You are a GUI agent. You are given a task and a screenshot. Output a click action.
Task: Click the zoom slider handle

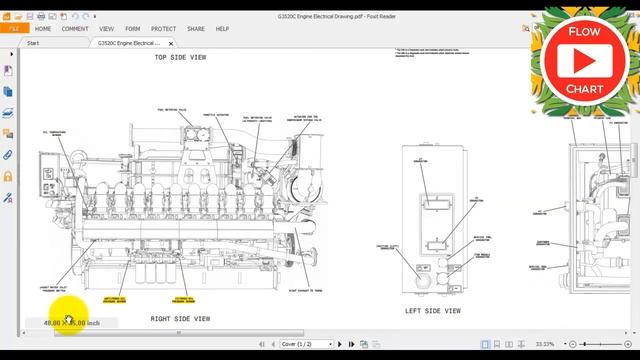tap(585, 344)
